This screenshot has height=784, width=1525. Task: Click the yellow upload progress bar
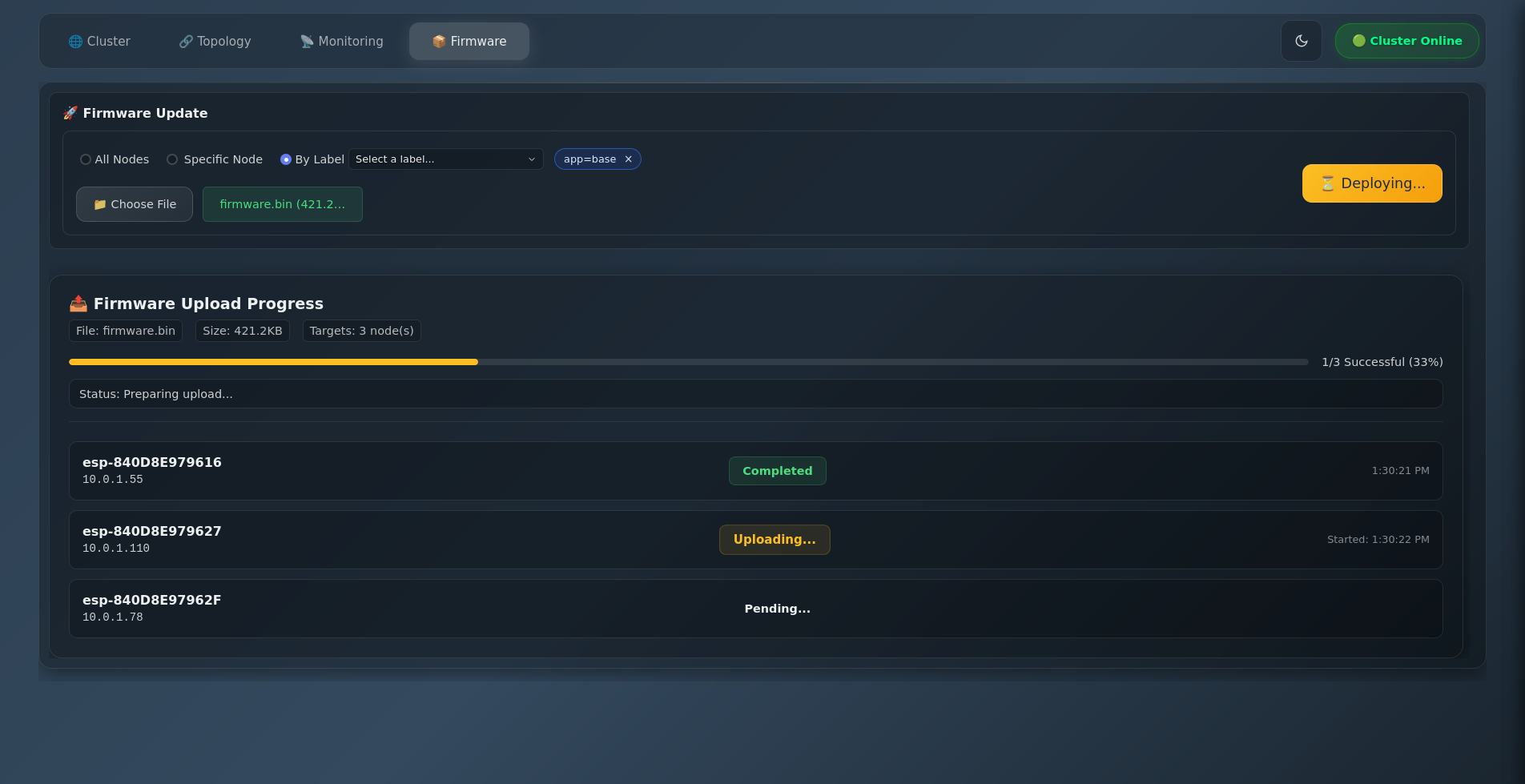coord(273,362)
